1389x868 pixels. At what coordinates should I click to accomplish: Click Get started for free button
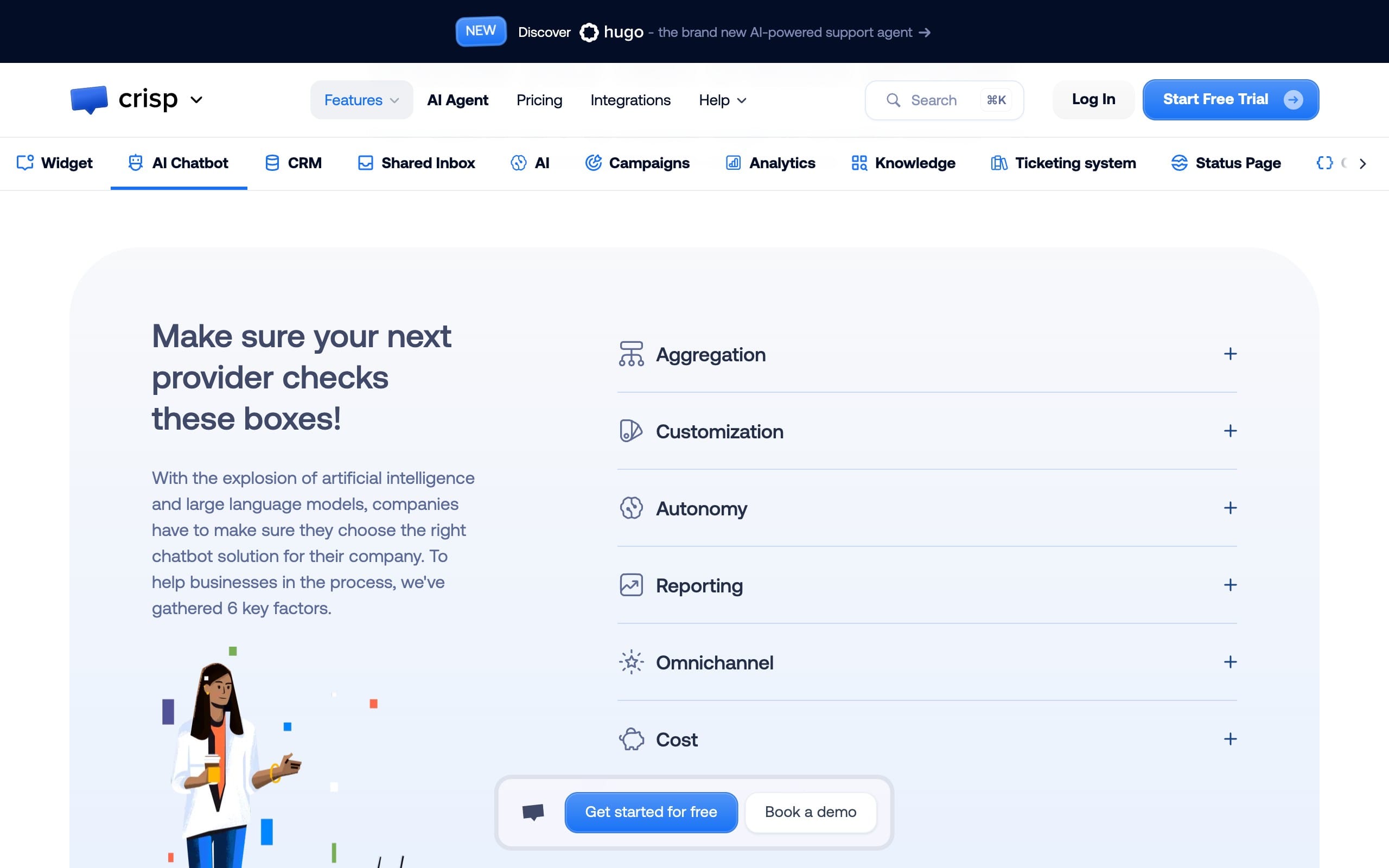click(x=651, y=812)
